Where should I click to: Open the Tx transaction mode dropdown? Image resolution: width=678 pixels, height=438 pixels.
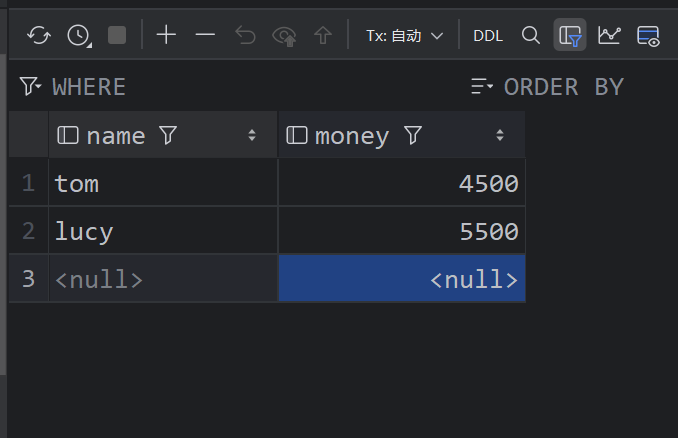404,35
